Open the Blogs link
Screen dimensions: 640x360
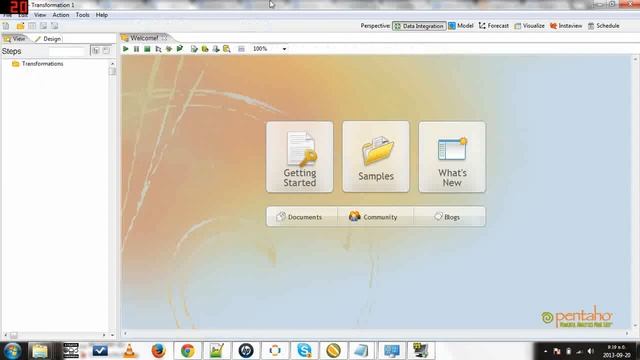(x=449, y=217)
